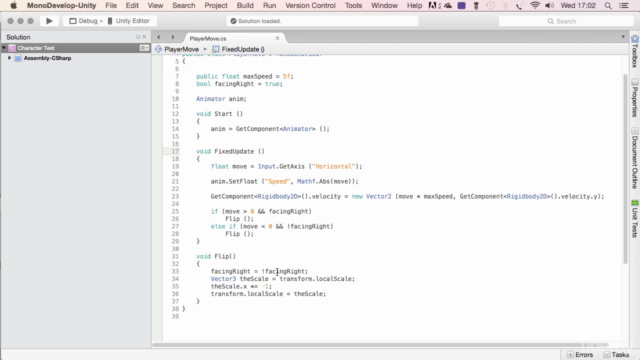
Task: Open the Notification Center icon
Action: click(624, 5)
